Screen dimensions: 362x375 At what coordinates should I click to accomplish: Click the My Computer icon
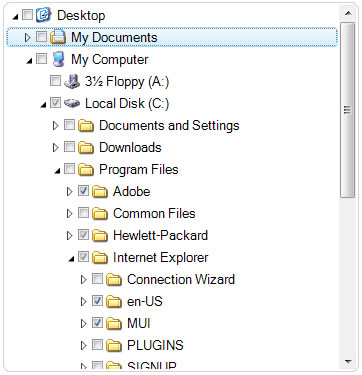pyautogui.click(x=58, y=59)
